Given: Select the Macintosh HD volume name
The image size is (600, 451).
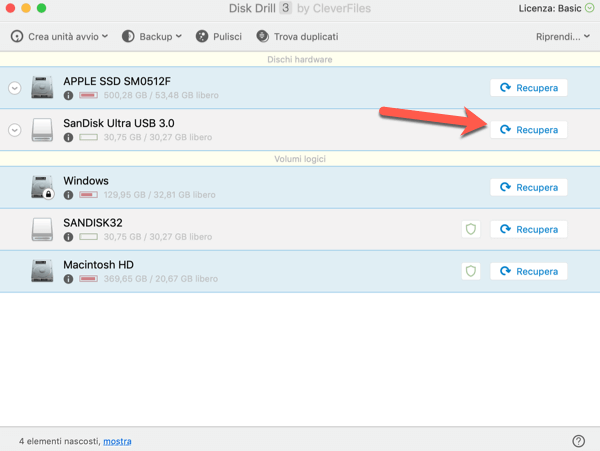Looking at the screenshot, I should tap(99, 265).
